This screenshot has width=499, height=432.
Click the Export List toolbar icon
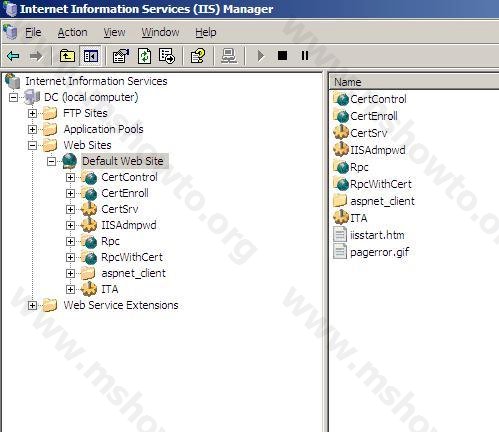pos(167,56)
